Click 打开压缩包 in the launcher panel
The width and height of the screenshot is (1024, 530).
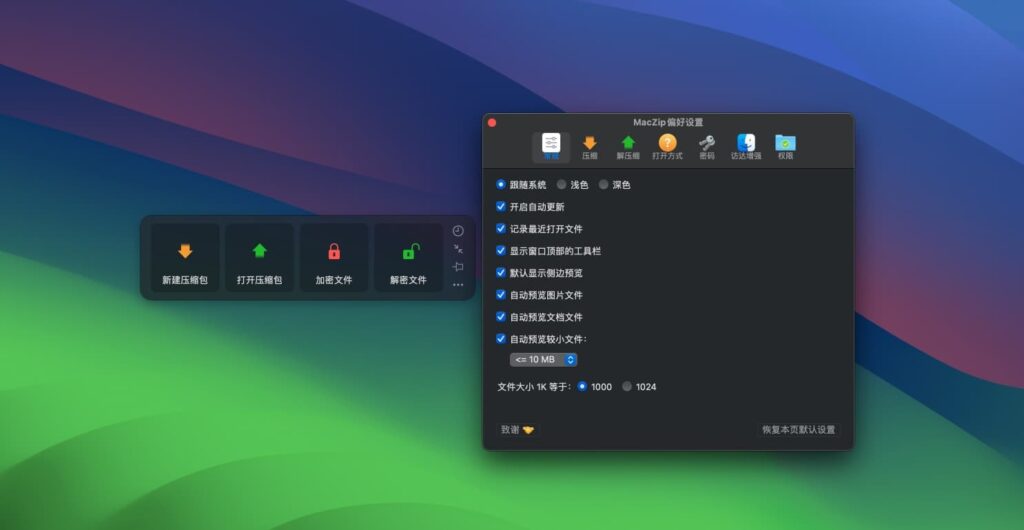(x=259, y=258)
